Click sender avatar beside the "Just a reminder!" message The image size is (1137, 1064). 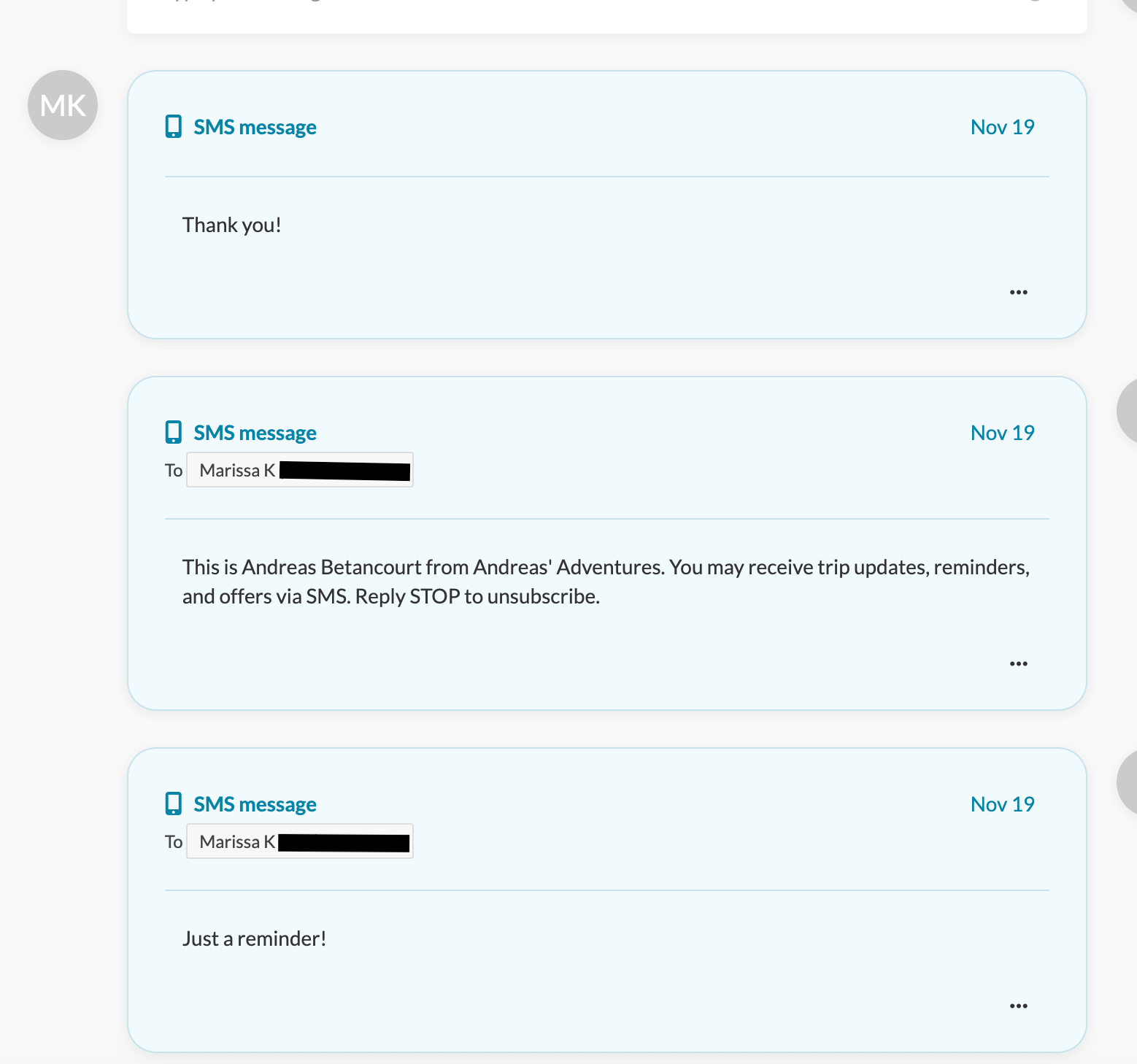click(x=1128, y=782)
